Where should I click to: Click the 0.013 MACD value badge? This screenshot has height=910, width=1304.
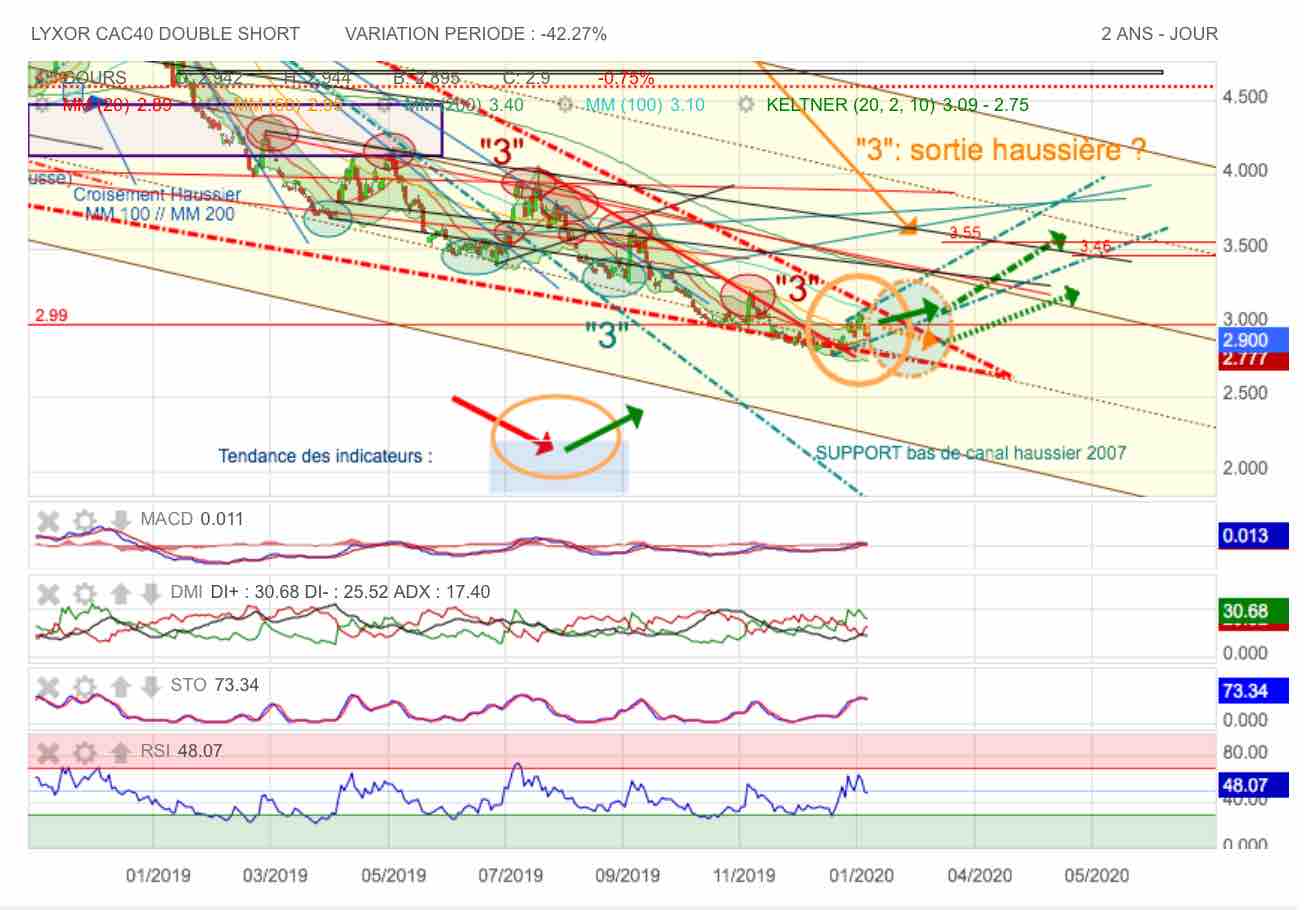click(1255, 536)
